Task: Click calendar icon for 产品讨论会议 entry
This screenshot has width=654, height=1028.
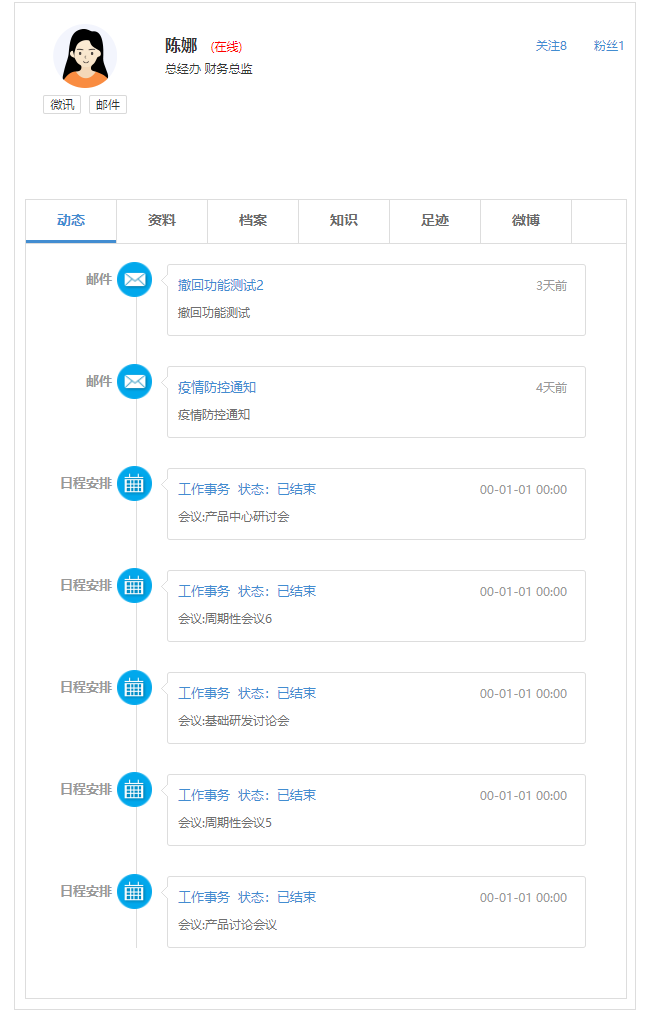Action: click(134, 892)
